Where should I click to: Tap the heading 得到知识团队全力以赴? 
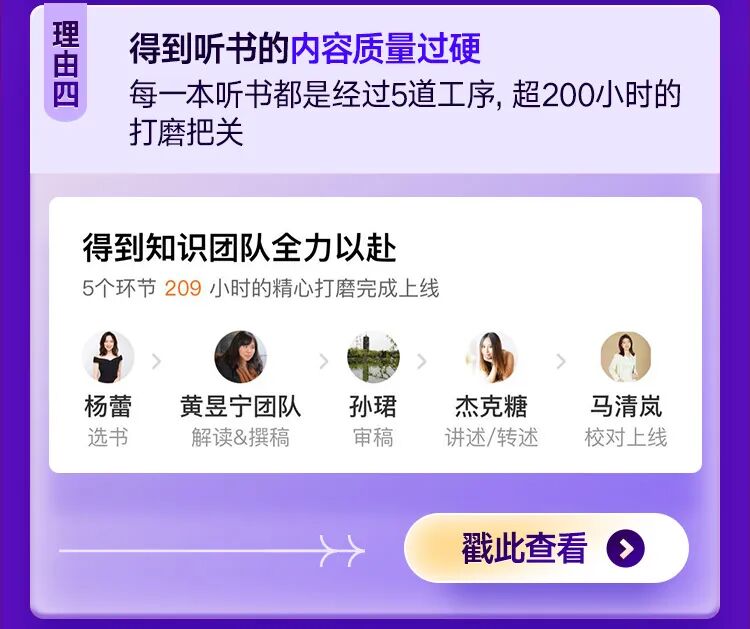239,248
